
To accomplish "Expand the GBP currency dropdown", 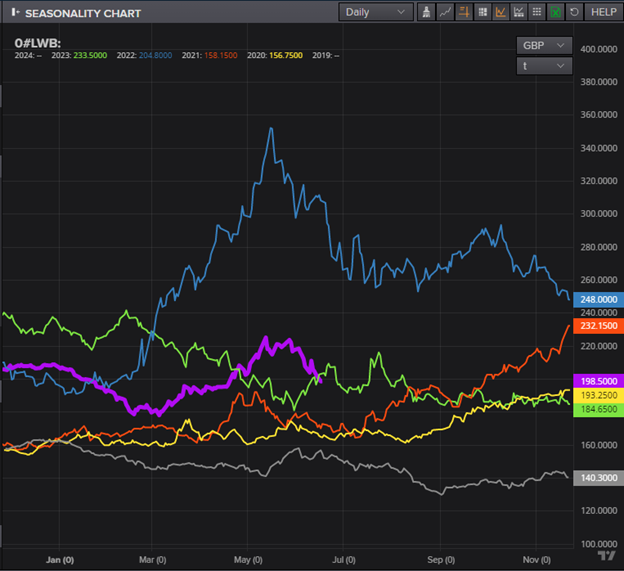I will coord(544,45).
